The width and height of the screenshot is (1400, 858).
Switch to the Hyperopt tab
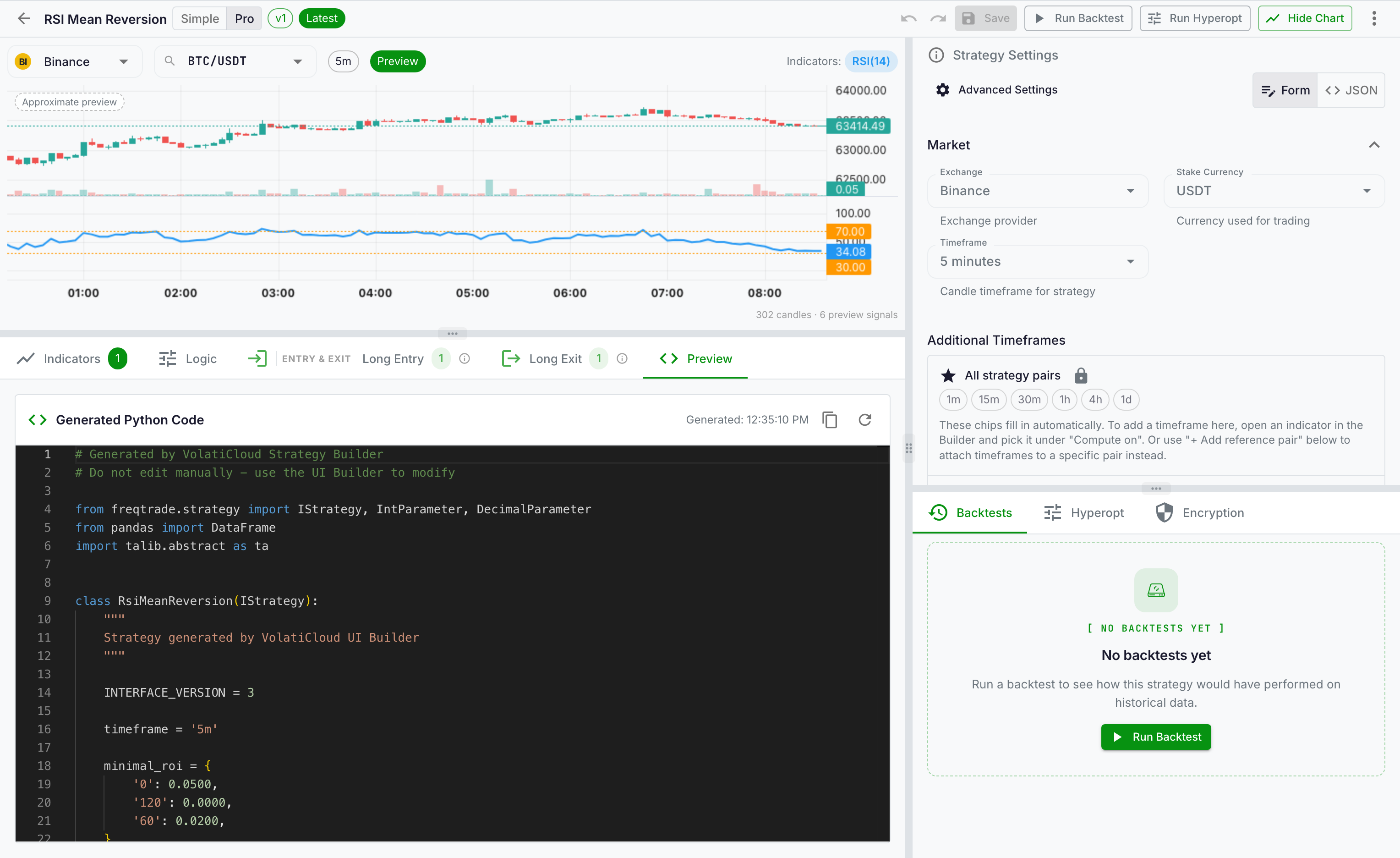(1083, 513)
